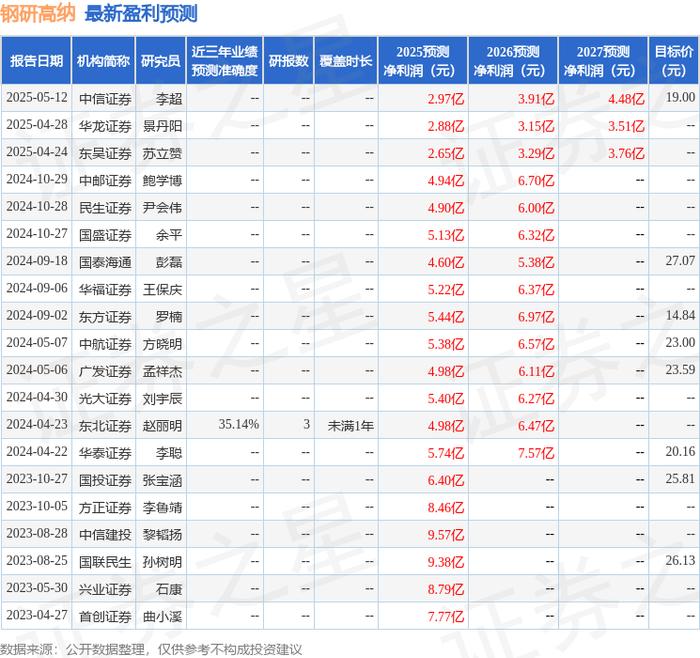The image size is (700, 658).
Task: Select the 华泰证券 institution cell
Action: tap(105, 453)
